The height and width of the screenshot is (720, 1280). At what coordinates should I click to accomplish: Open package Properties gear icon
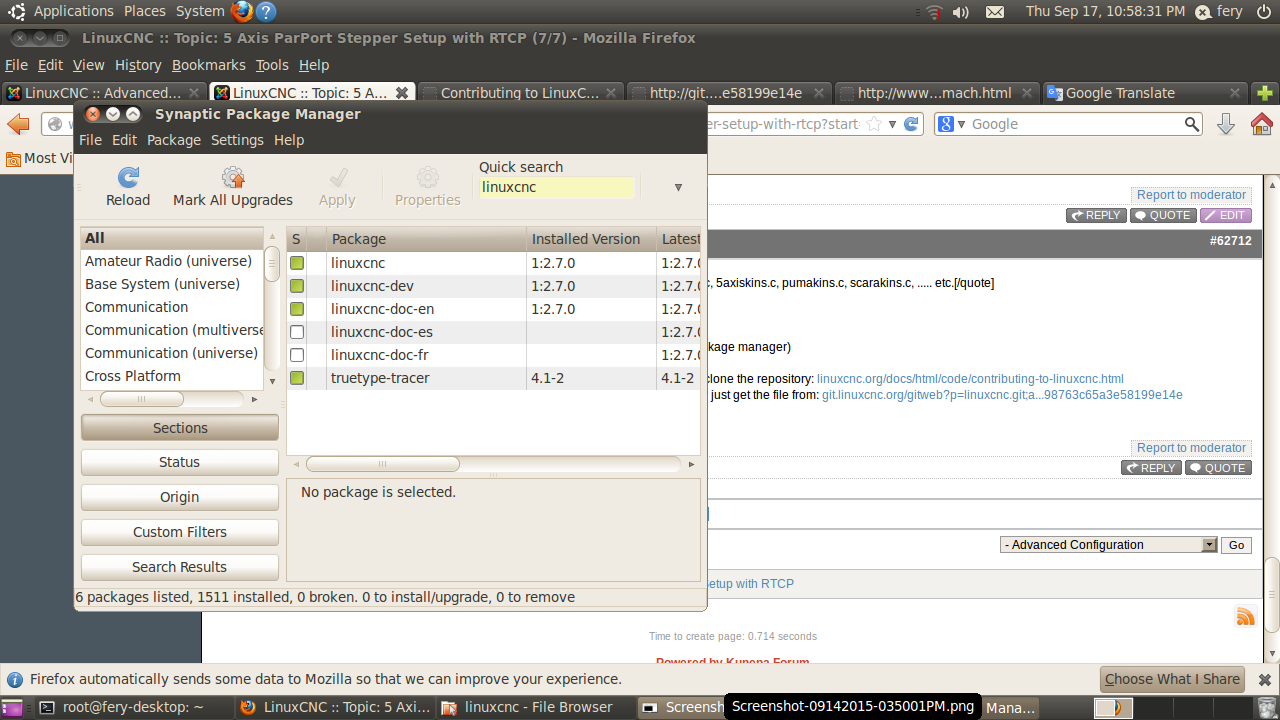coord(428,178)
